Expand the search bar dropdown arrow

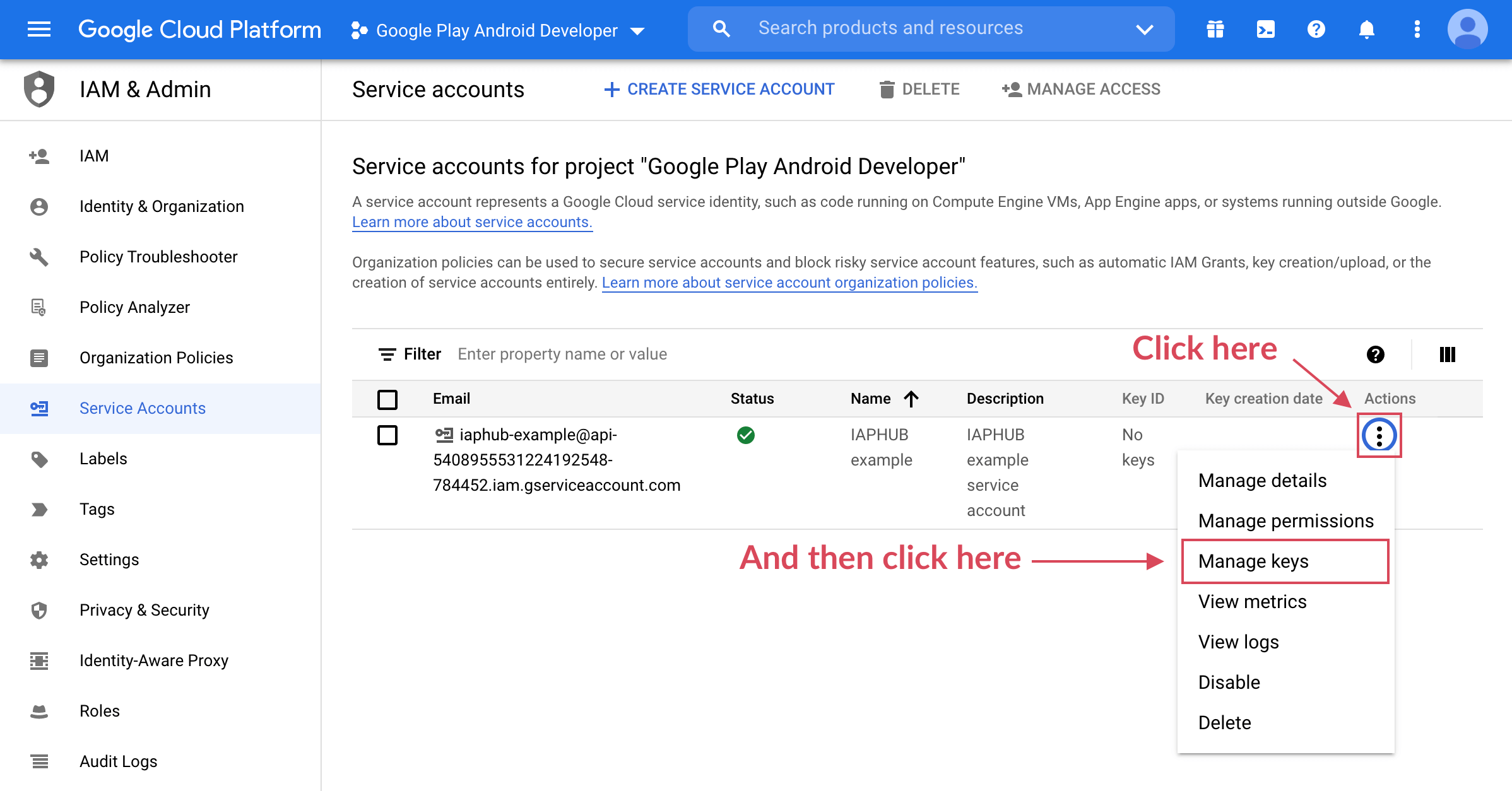[1144, 29]
